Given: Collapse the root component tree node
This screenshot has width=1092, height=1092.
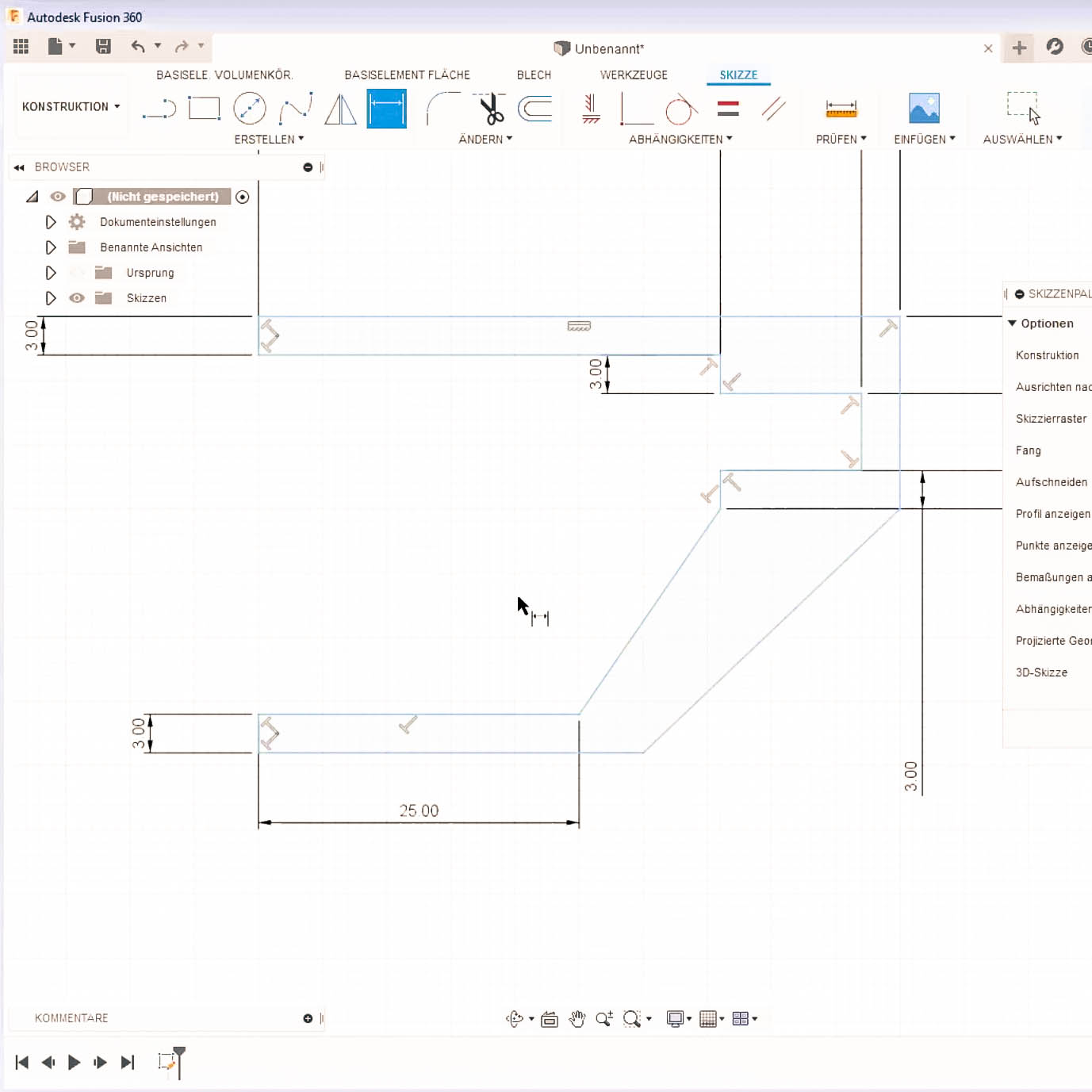Looking at the screenshot, I should click(33, 197).
